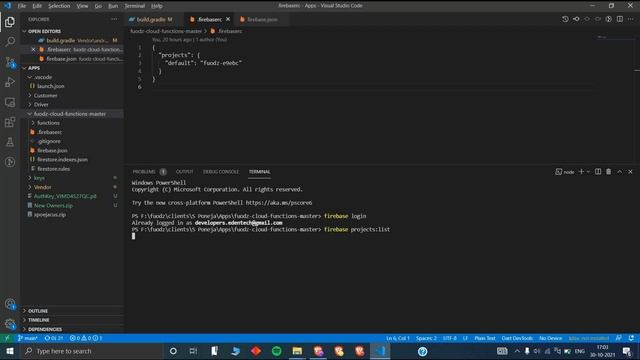640x360 pixels.
Task: Open the Manage gear menu
Action: click(x=10, y=324)
